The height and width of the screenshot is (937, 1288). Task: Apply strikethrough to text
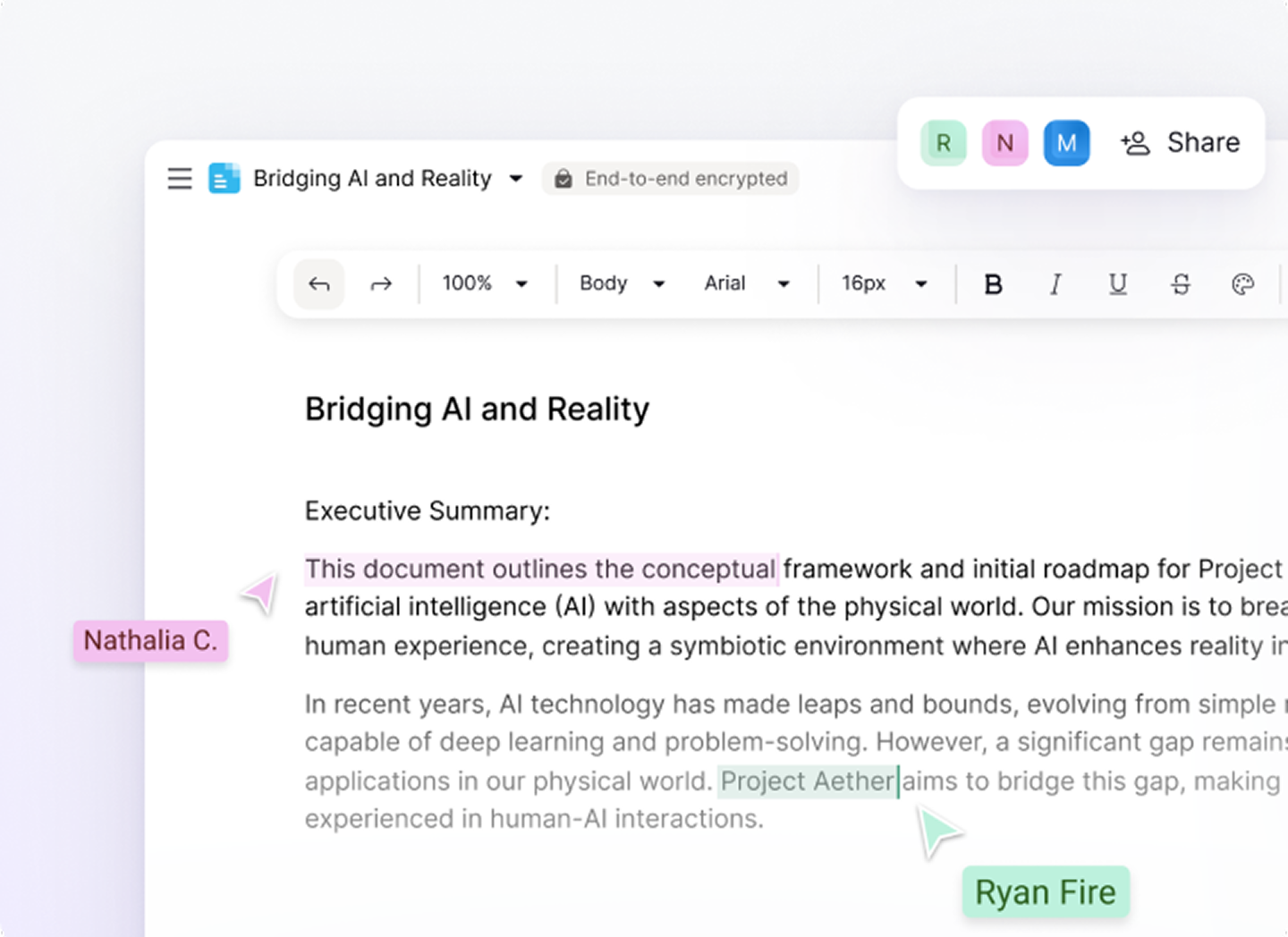click(x=1181, y=284)
